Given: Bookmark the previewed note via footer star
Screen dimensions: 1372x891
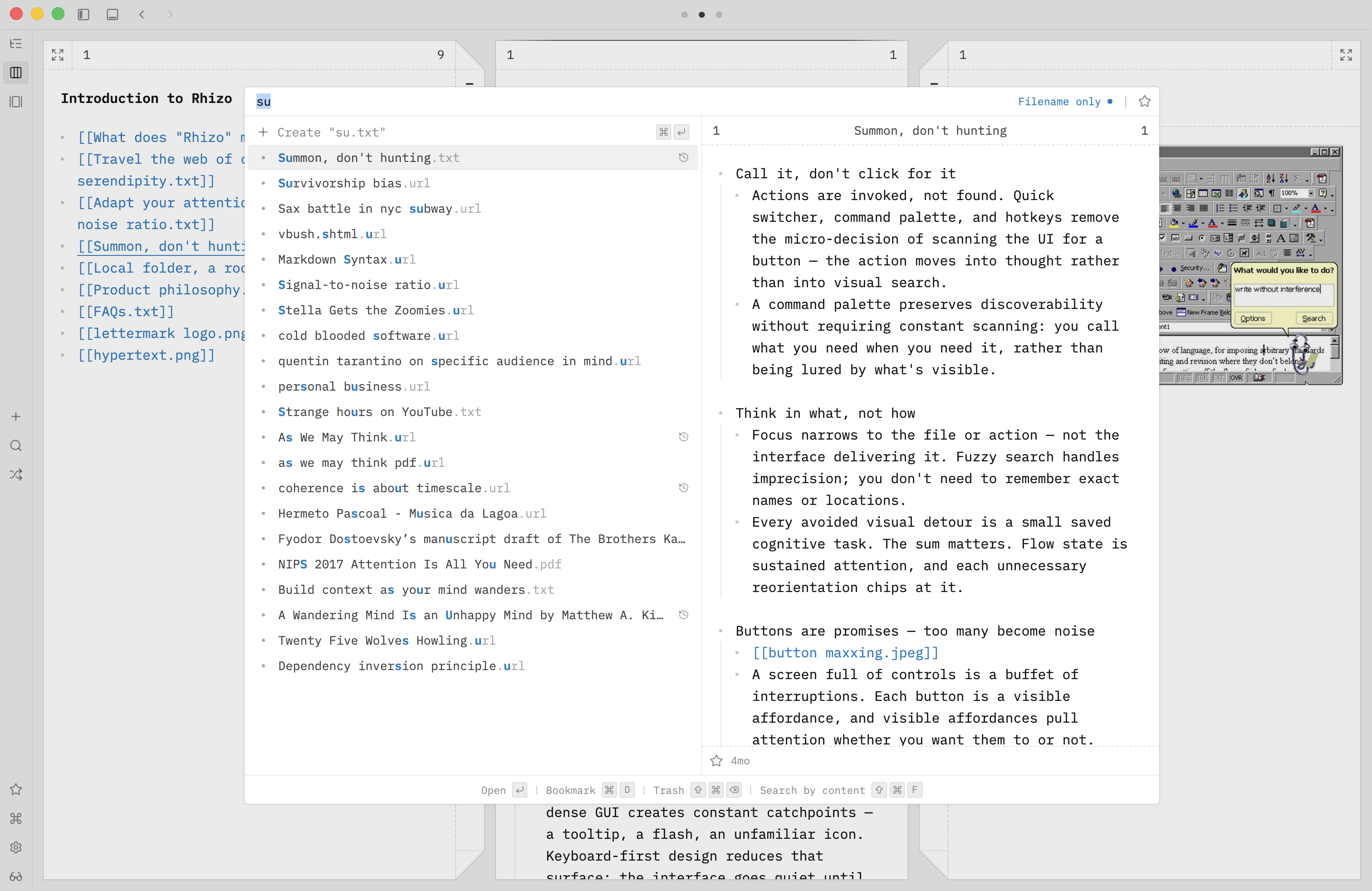Looking at the screenshot, I should [716, 761].
